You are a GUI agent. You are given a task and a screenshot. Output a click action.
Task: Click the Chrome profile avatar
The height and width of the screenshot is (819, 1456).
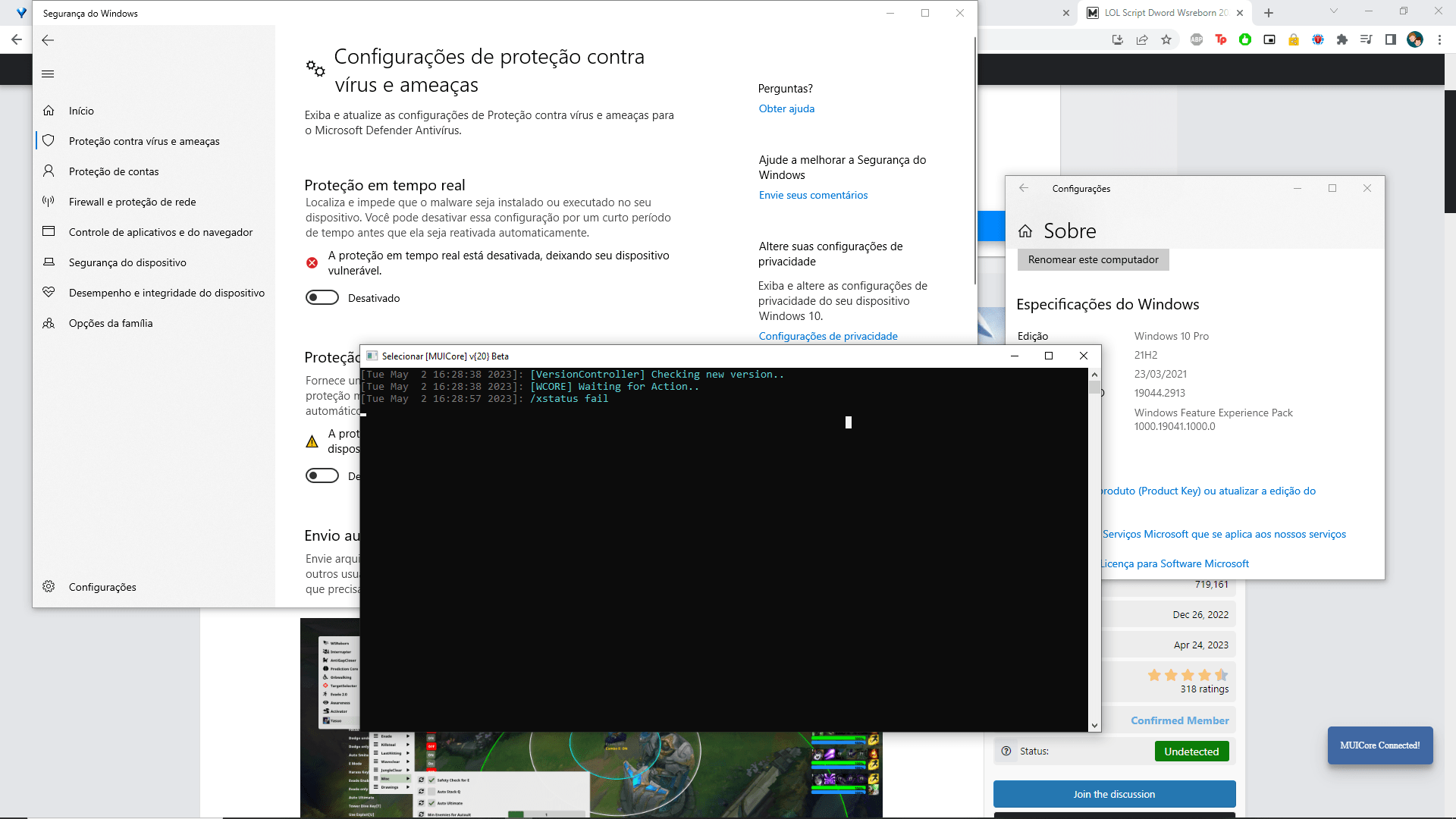(1415, 39)
